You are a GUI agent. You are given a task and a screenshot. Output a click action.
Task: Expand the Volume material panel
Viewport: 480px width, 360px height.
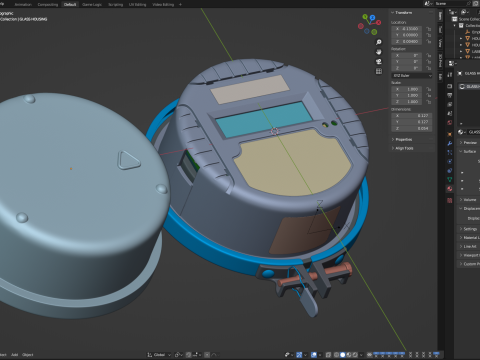click(x=469, y=199)
